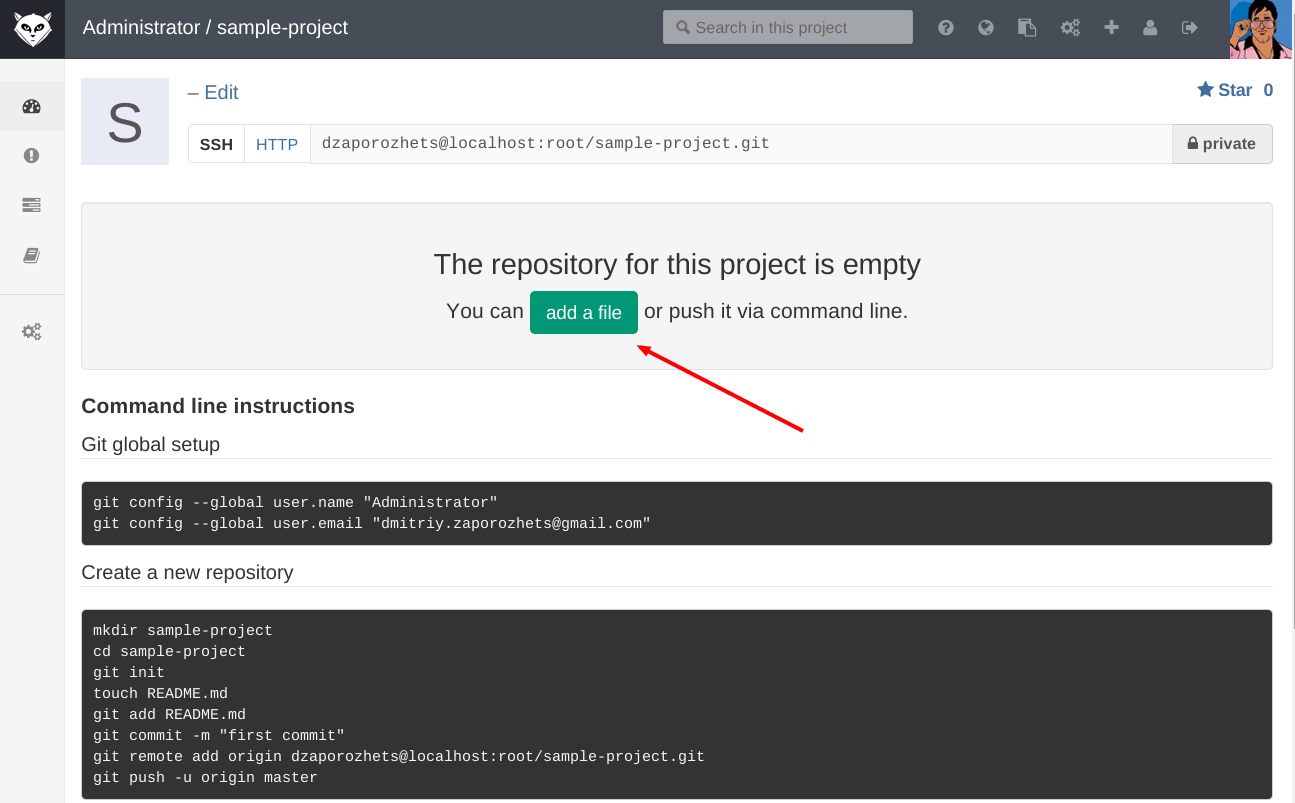Create new project with plus icon
This screenshot has height=803, width=1295.
point(1111,28)
